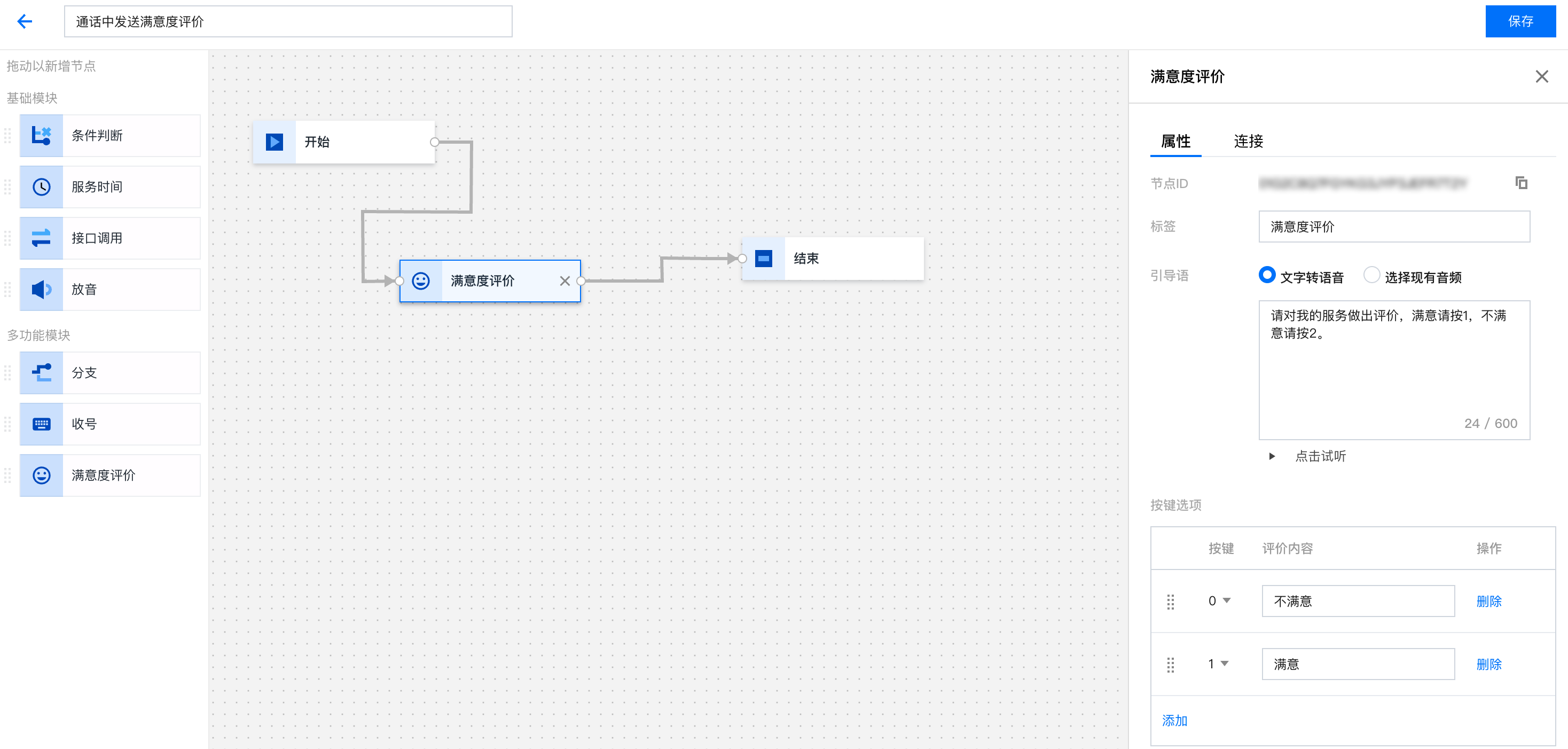Open the key 0 dropdown
The height and width of the screenshot is (749, 1568).
click(1219, 601)
